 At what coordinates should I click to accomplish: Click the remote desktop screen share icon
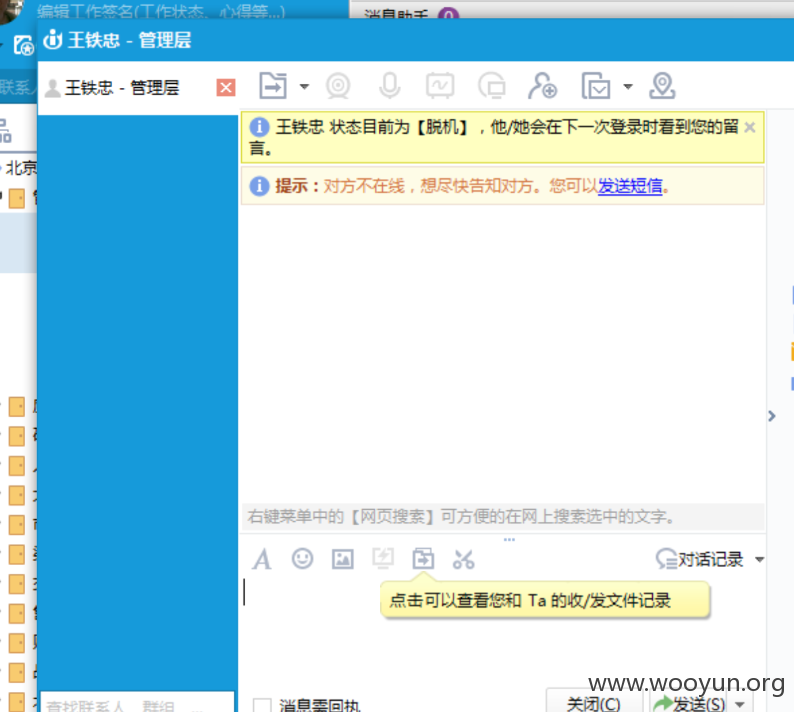pyautogui.click(x=492, y=86)
